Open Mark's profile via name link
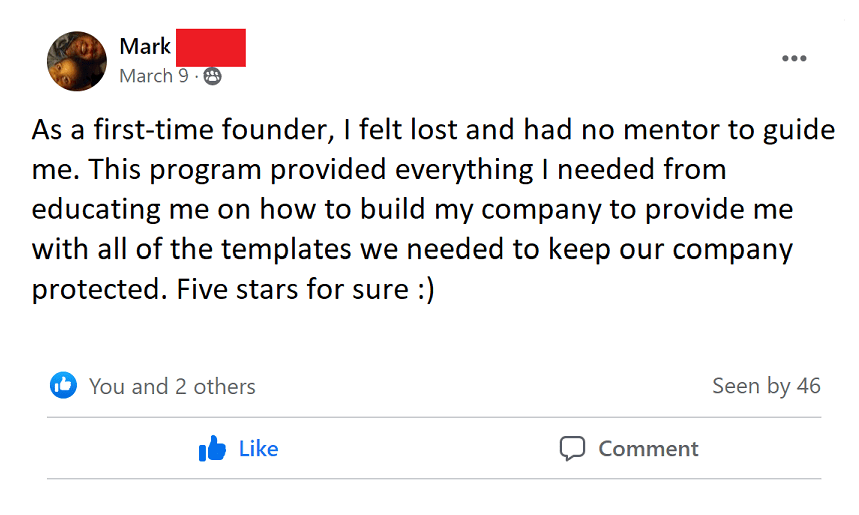 coord(145,46)
